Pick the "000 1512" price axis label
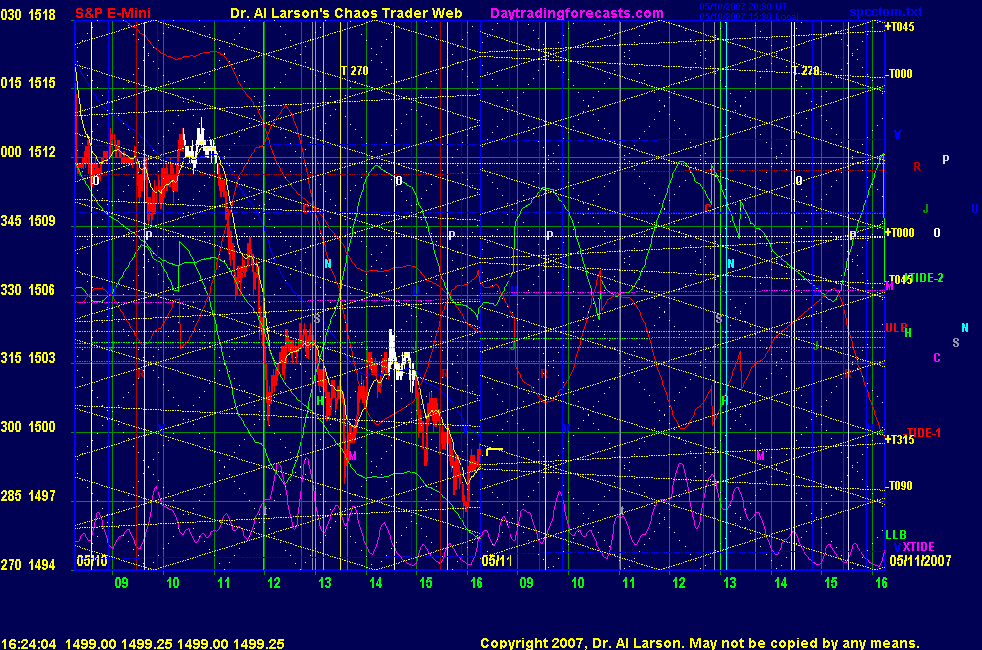 [x=28, y=152]
